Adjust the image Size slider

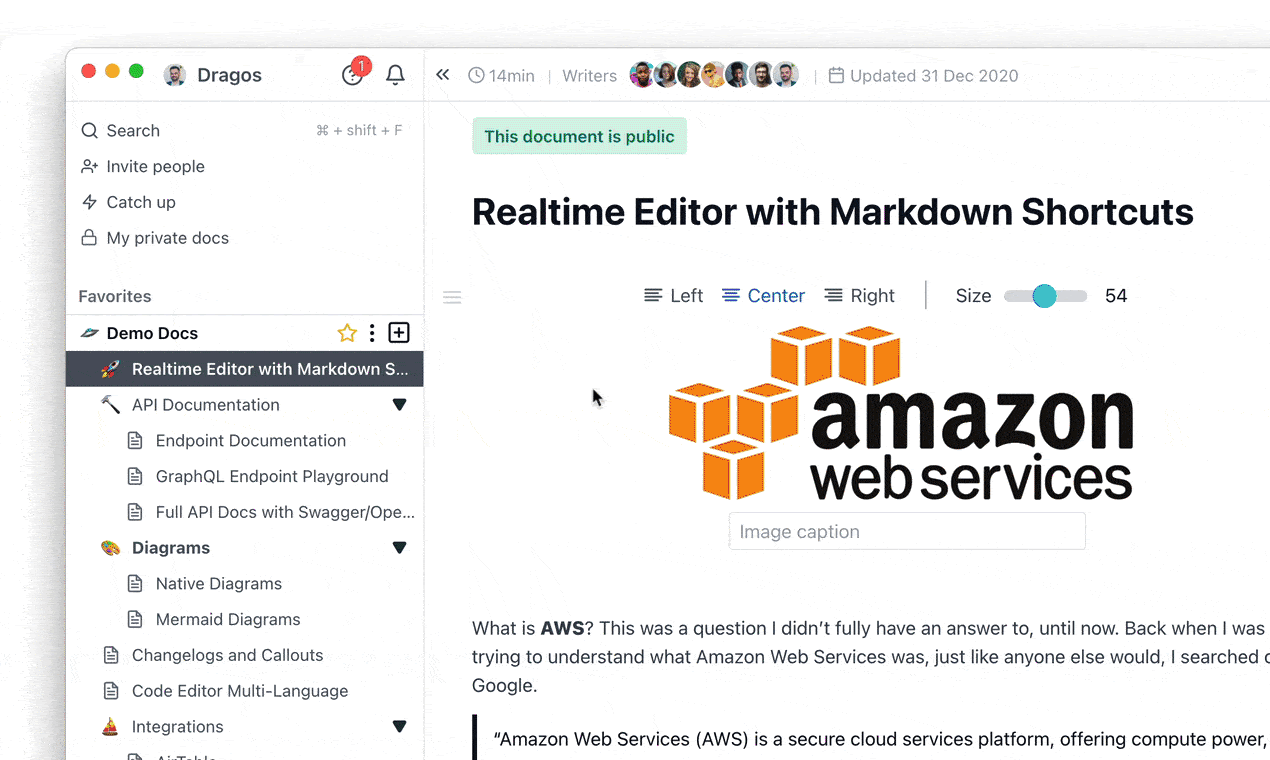(1044, 296)
